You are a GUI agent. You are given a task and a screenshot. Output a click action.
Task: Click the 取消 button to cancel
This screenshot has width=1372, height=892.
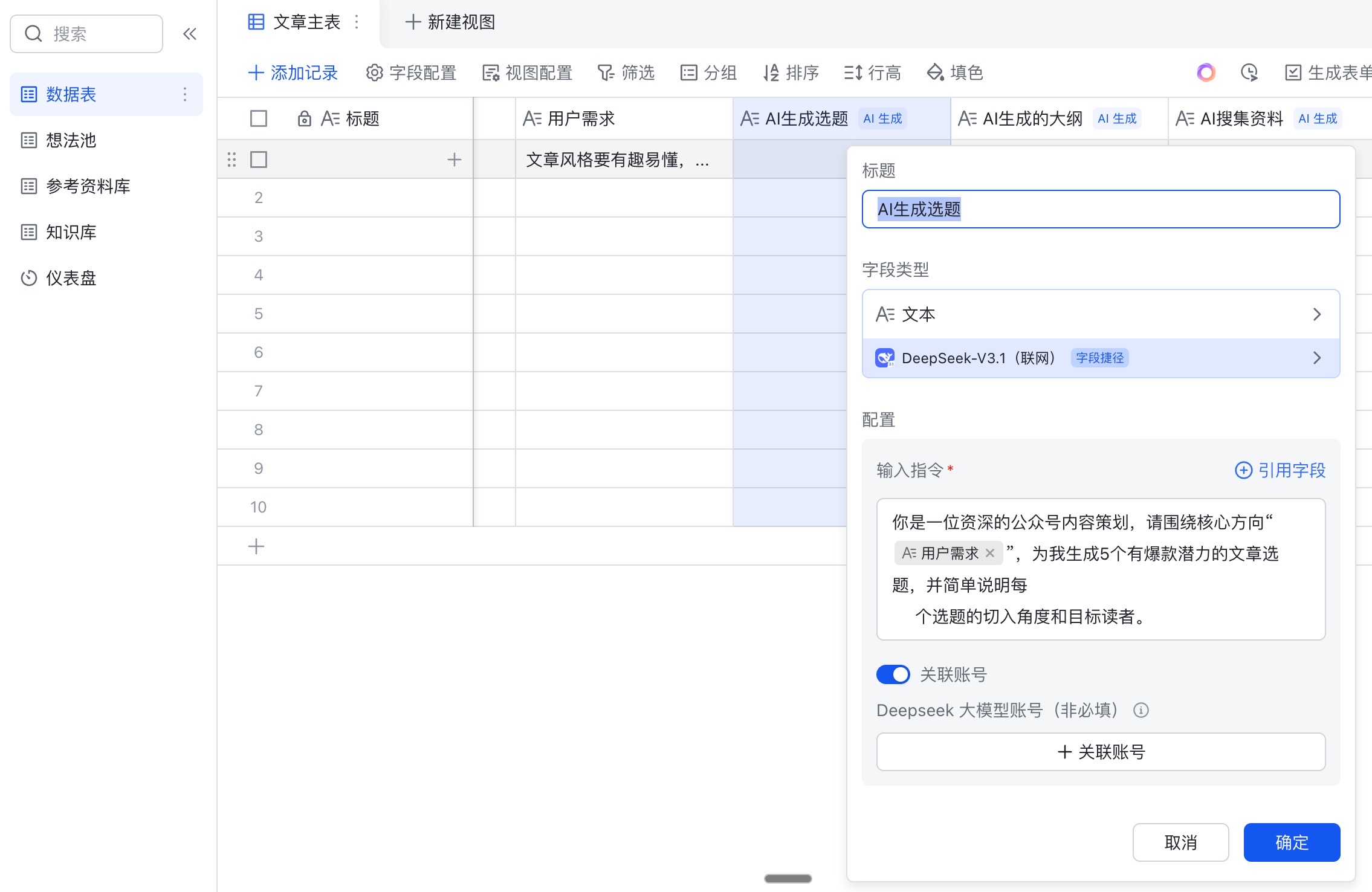(x=1180, y=842)
